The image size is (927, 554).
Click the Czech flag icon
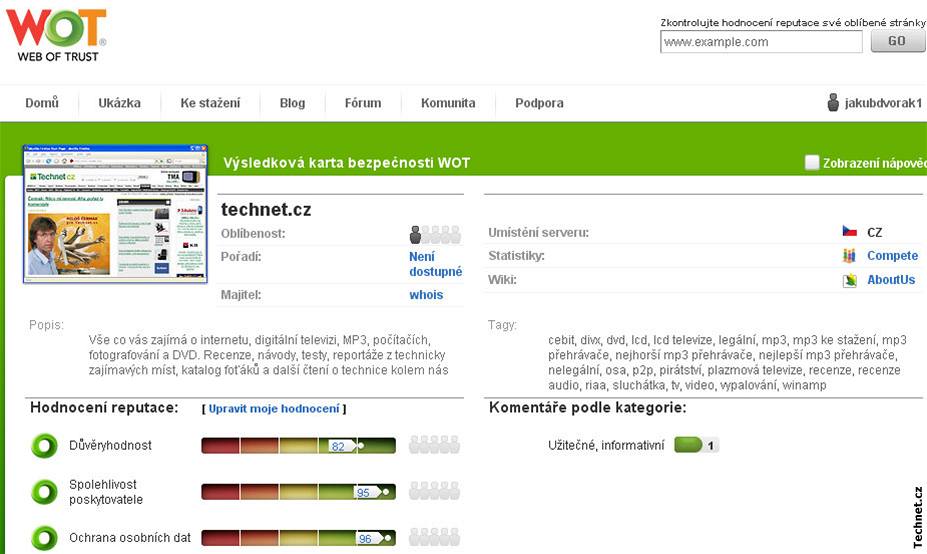(x=849, y=232)
